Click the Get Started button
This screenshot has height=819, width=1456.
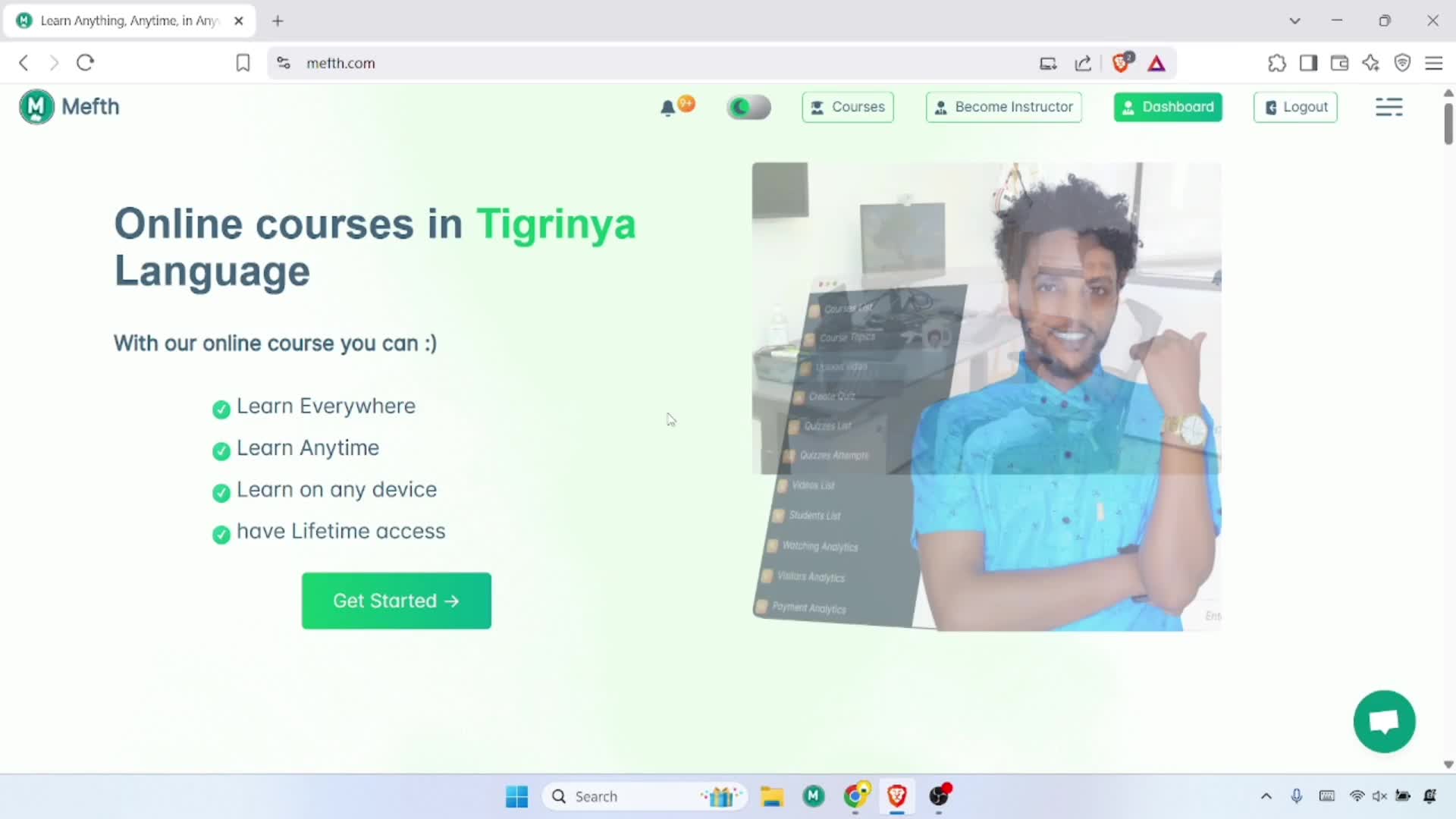[x=396, y=601]
